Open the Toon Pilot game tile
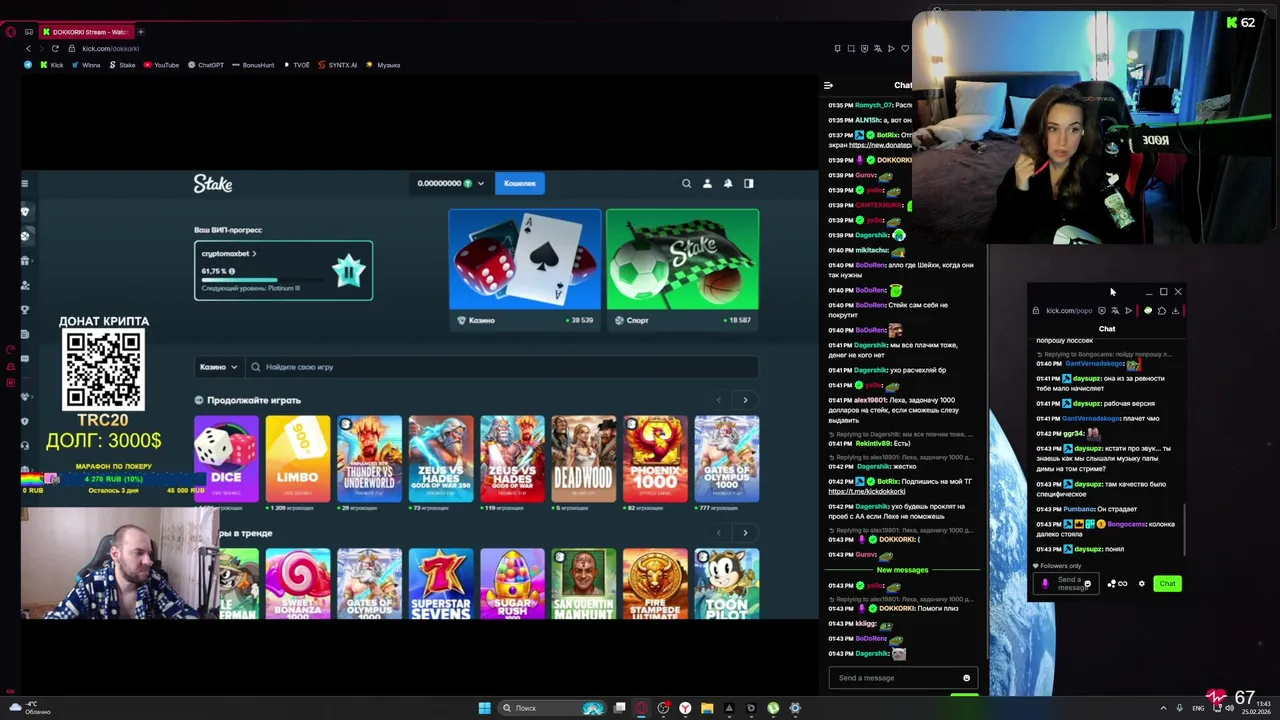1280x720 pixels. click(x=727, y=584)
